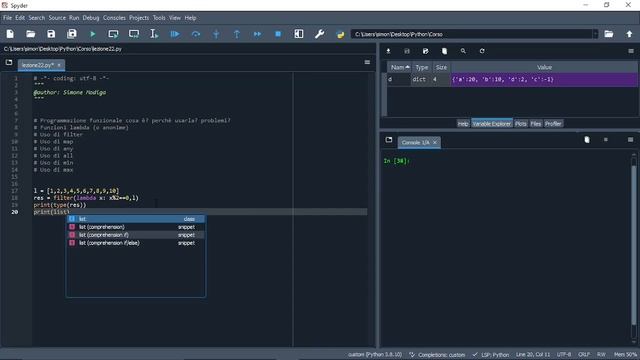Continue debug execution icon
This screenshot has height=360, width=640.
[x=257, y=34]
